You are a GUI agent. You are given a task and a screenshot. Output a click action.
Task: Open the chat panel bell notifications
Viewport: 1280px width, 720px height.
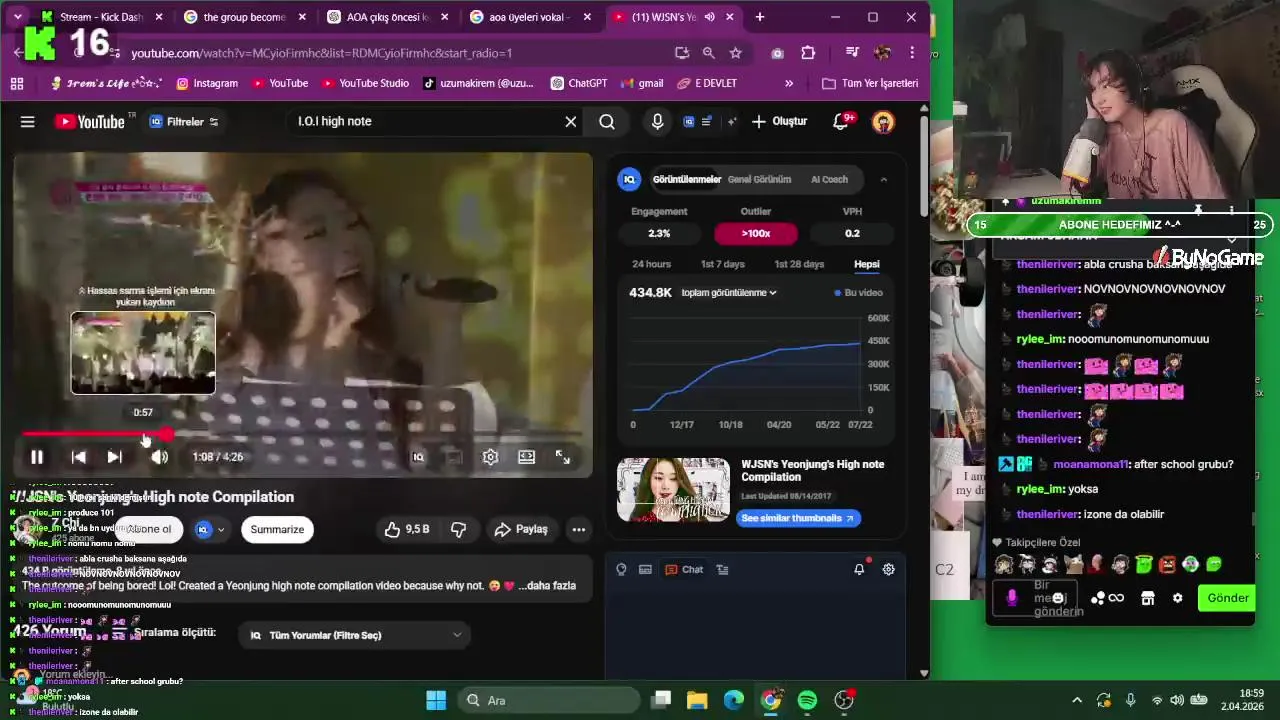[x=859, y=570]
